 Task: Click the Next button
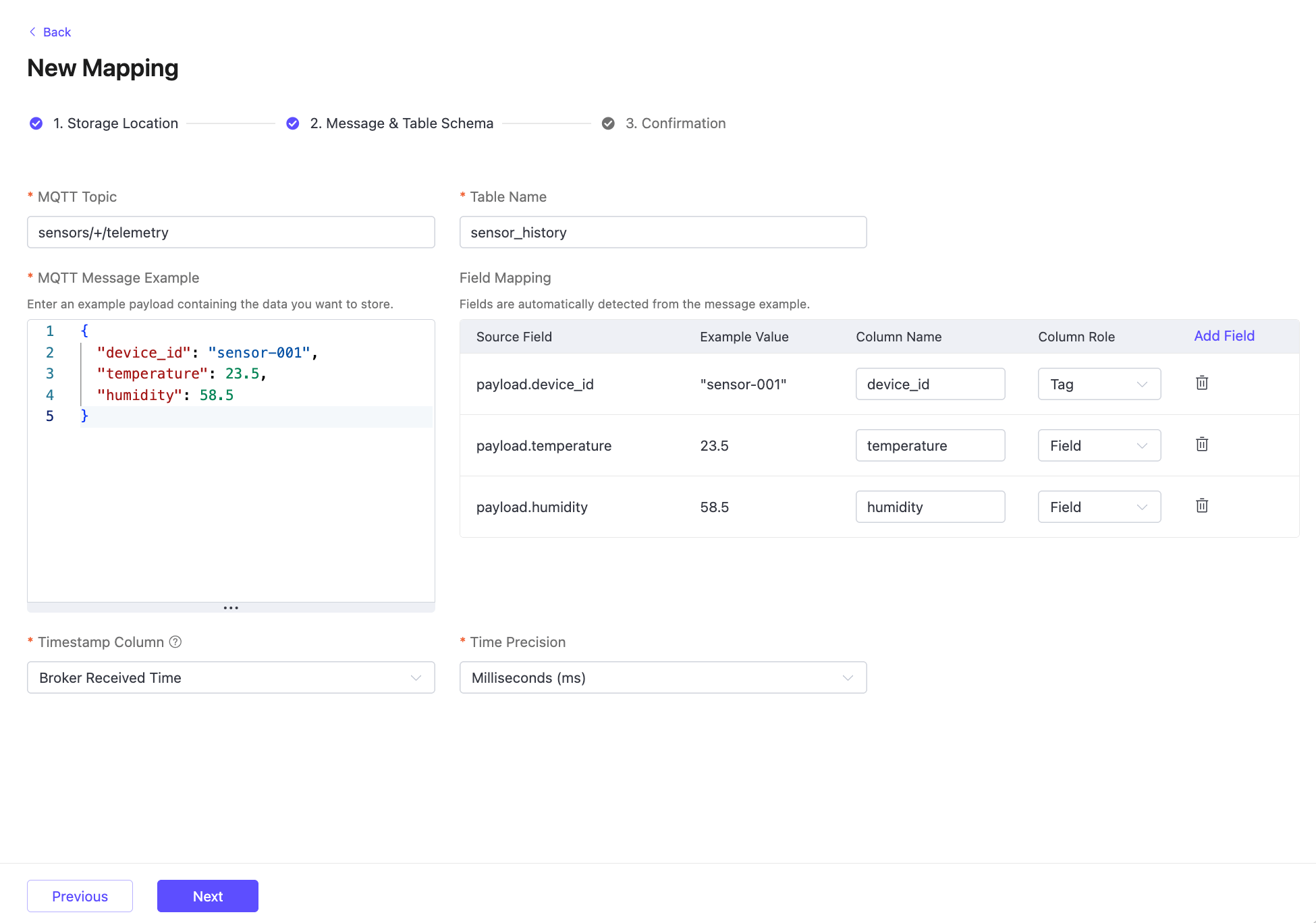point(208,896)
